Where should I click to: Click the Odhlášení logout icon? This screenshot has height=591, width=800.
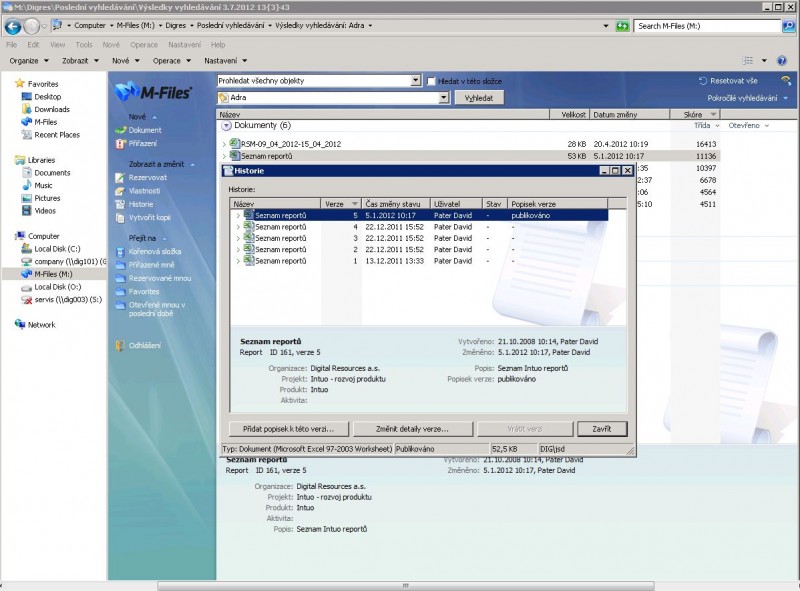pyautogui.click(x=120, y=345)
